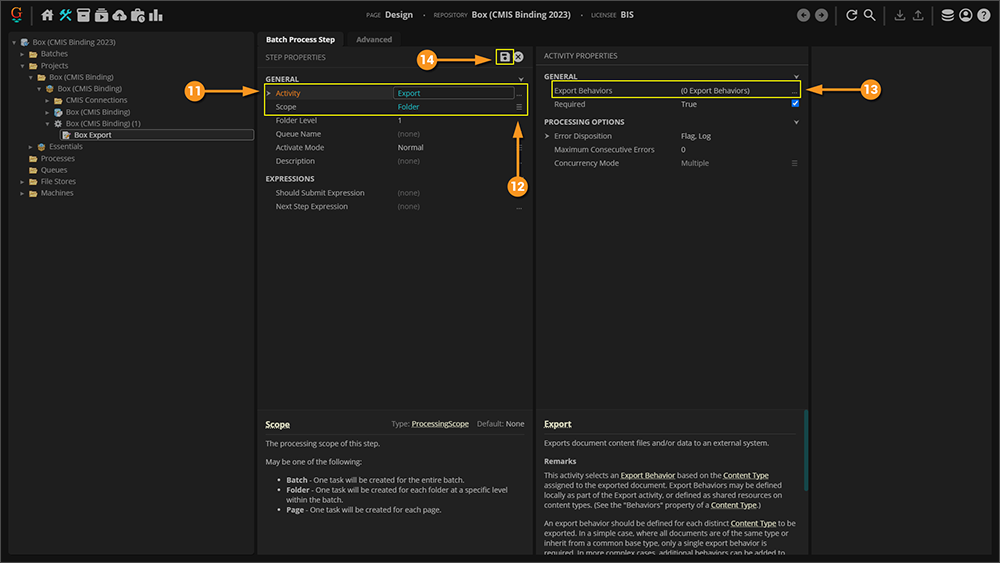Toggle the Required checkbox
Viewport: 1000px width, 563px height.
[x=795, y=104]
